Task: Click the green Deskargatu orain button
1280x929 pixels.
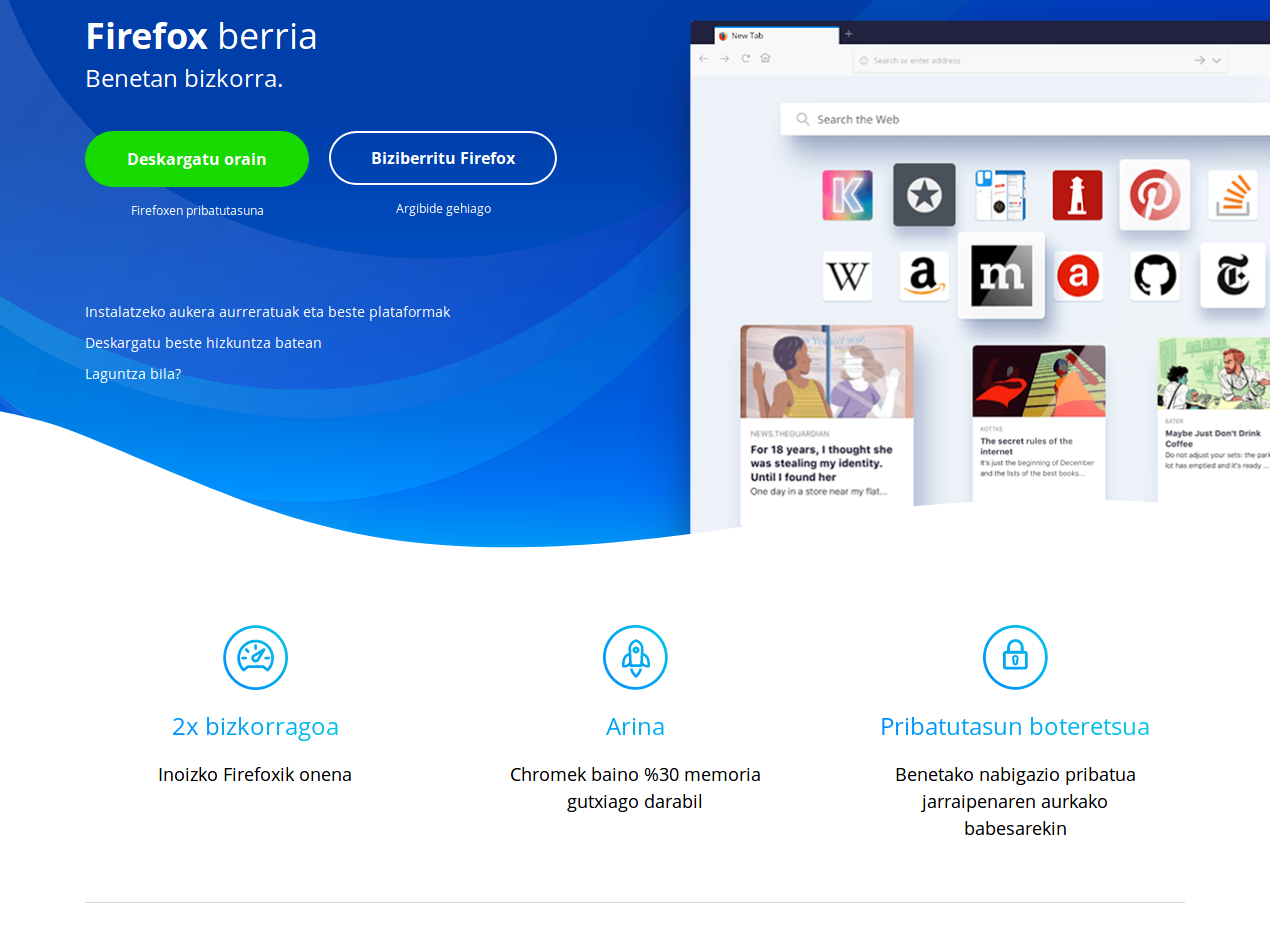Action: (197, 159)
